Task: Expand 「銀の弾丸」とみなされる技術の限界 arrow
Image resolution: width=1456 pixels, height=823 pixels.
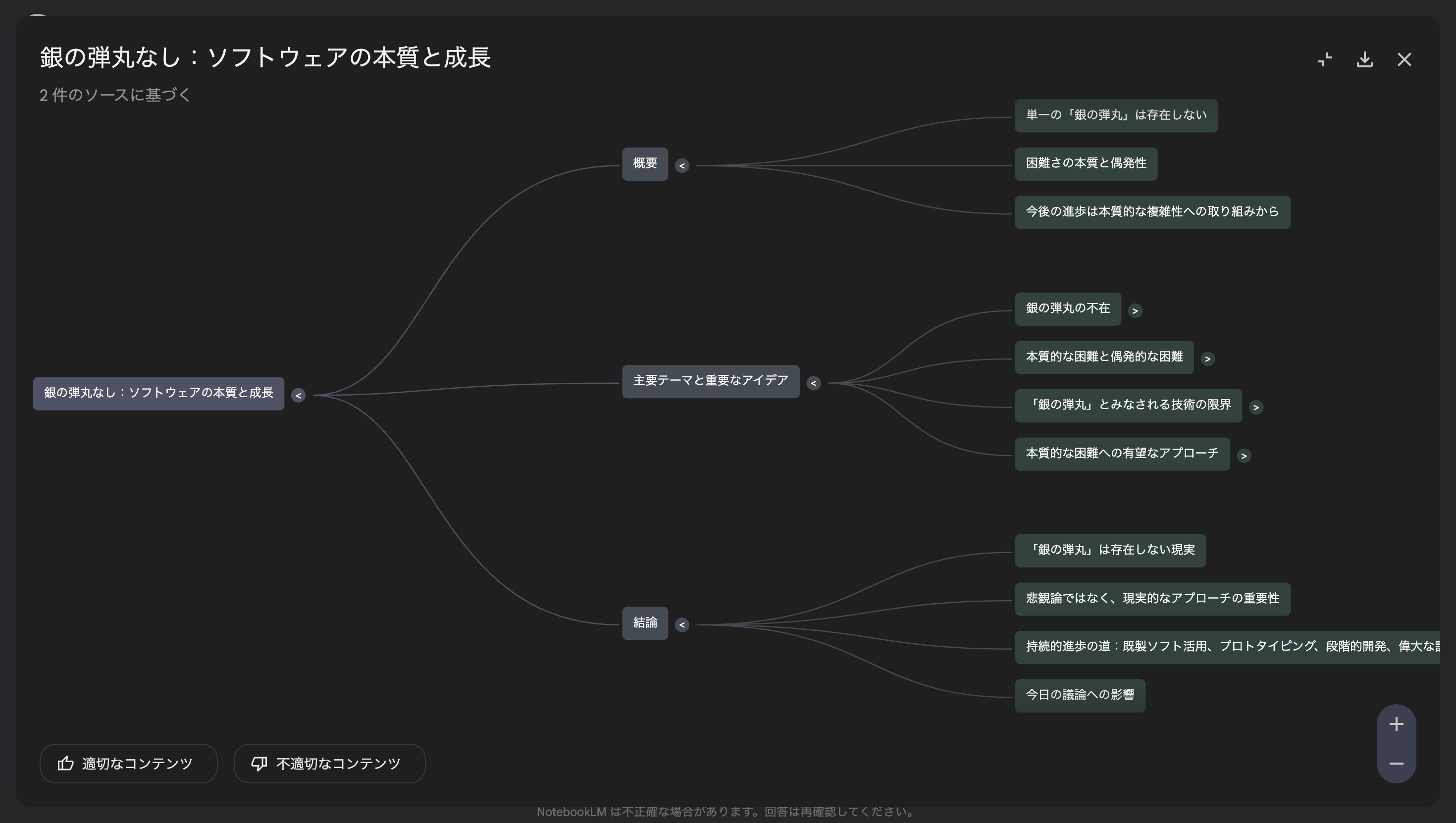Action: 1256,408
